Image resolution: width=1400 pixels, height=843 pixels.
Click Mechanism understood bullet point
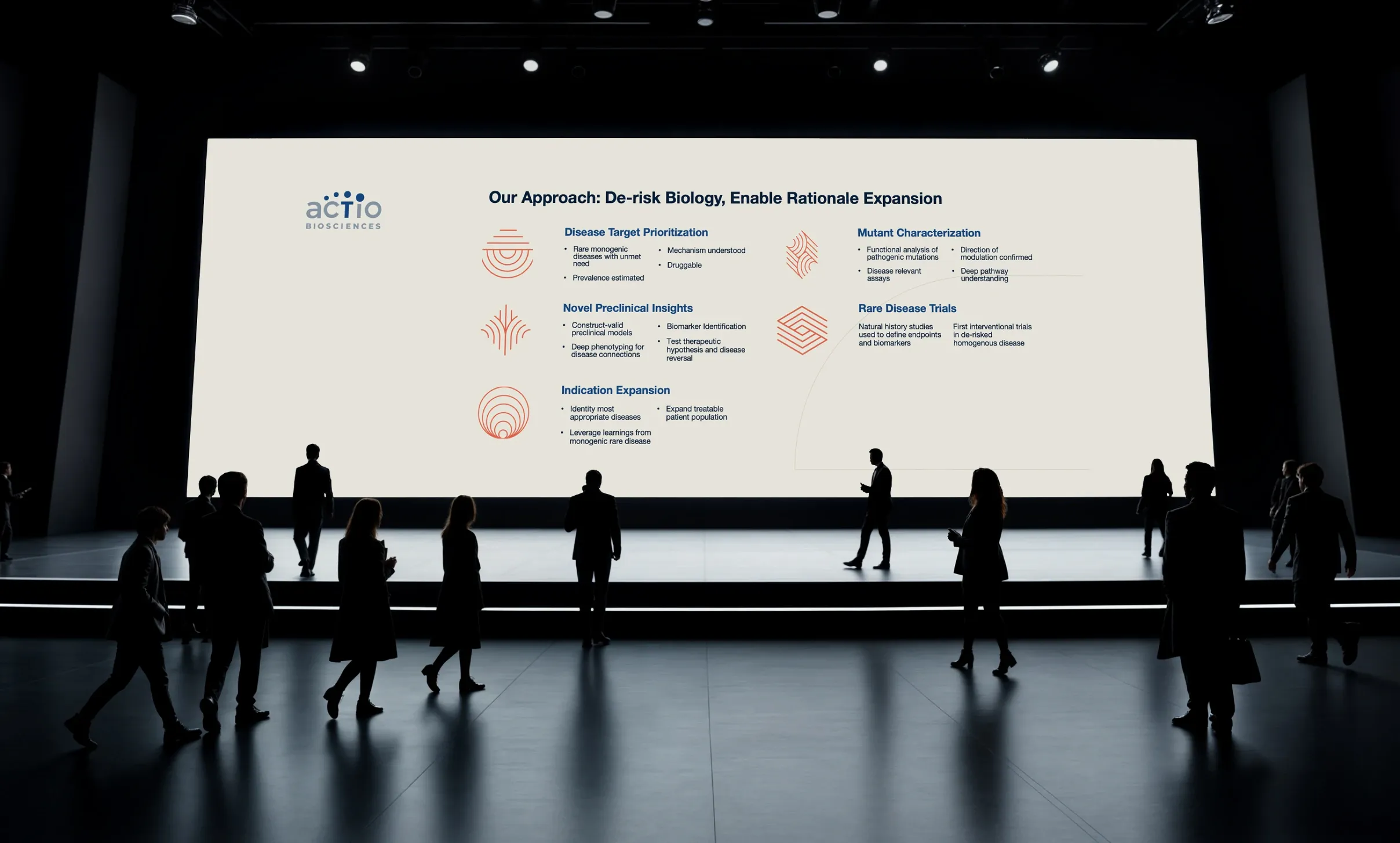pos(706,250)
